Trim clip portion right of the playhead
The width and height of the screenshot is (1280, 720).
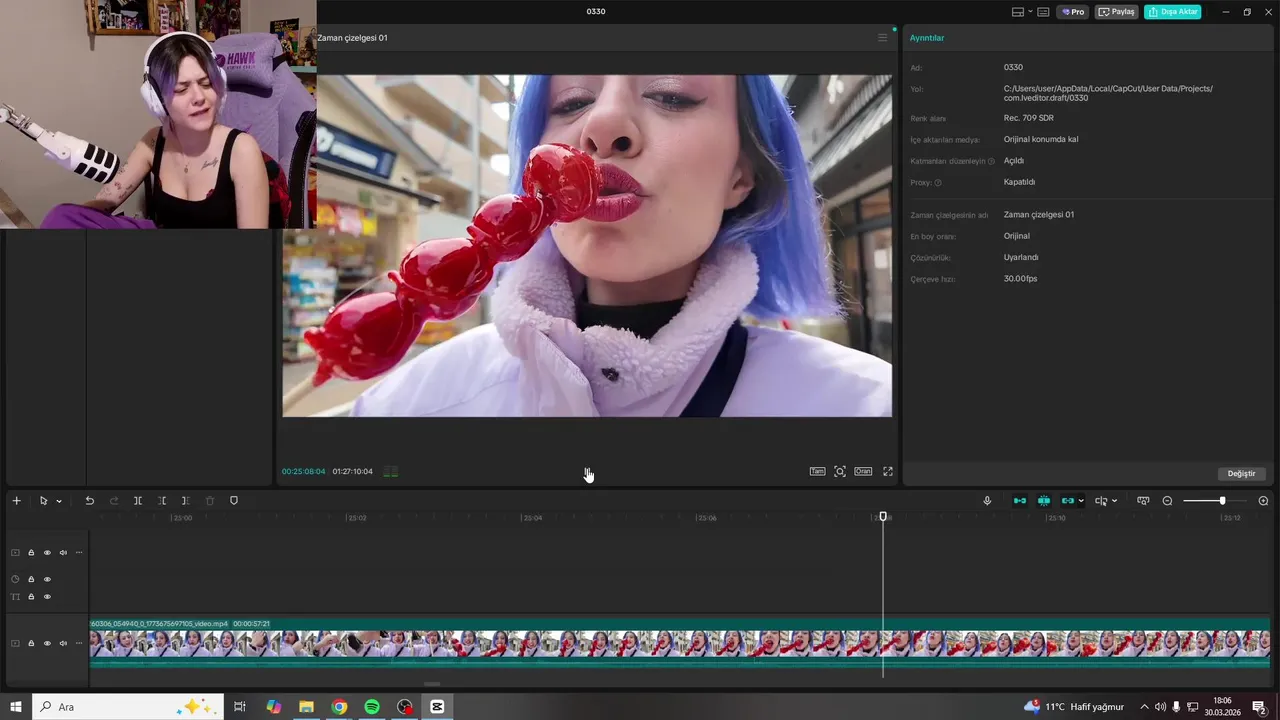[x=185, y=501]
